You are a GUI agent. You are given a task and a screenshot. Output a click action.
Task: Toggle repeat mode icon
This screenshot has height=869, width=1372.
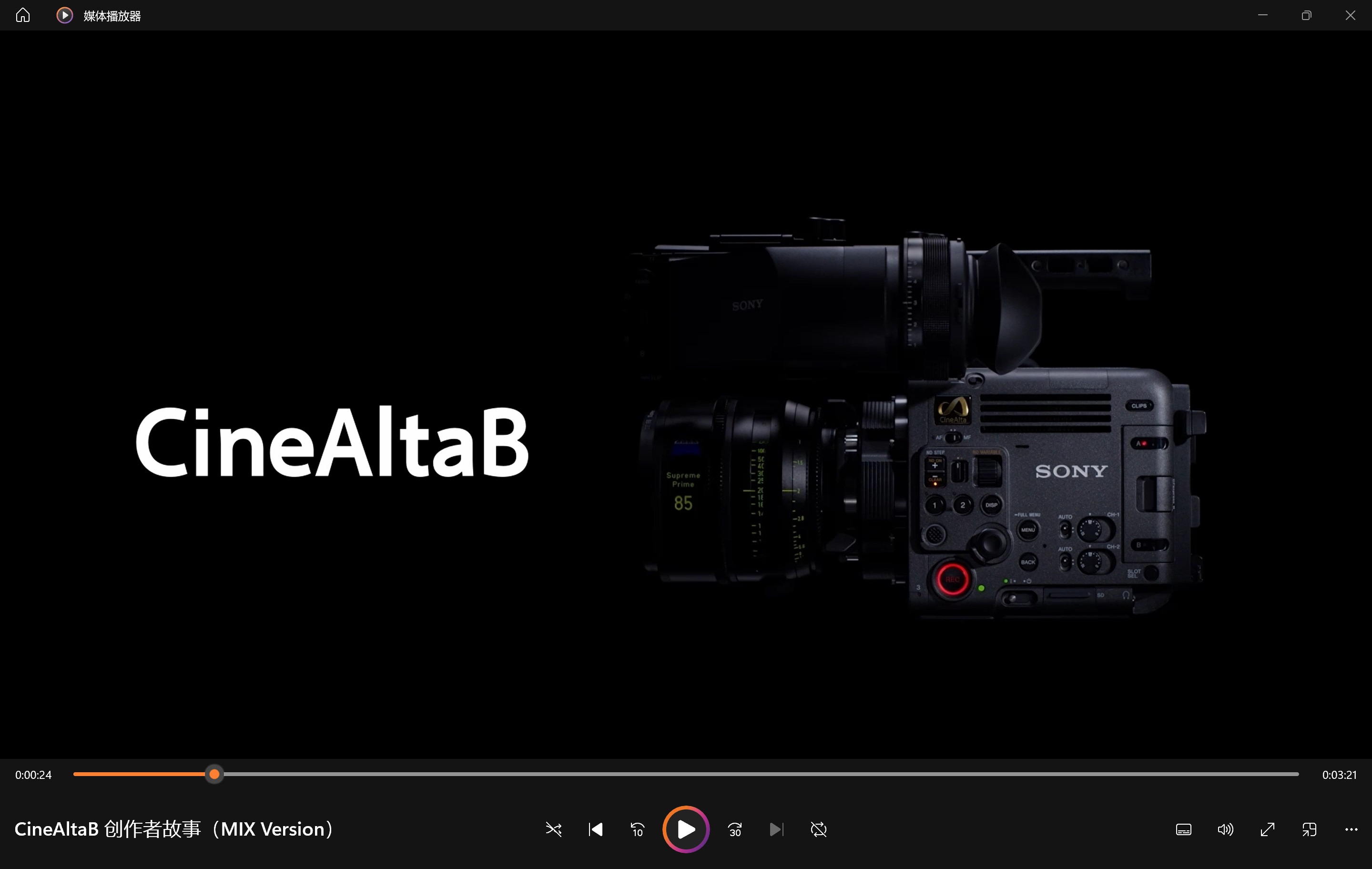pyautogui.click(x=818, y=829)
